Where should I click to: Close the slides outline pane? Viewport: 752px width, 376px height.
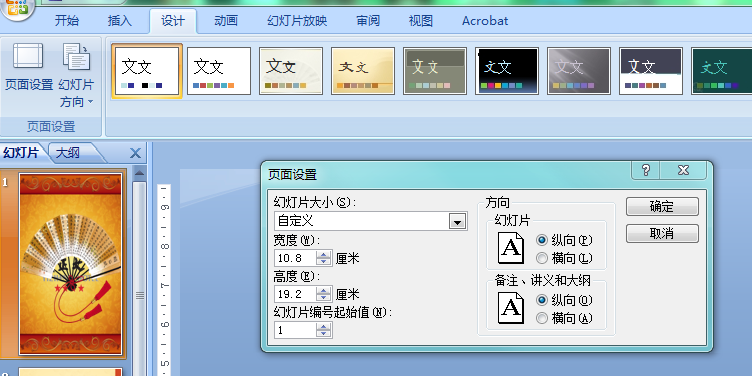click(x=135, y=153)
